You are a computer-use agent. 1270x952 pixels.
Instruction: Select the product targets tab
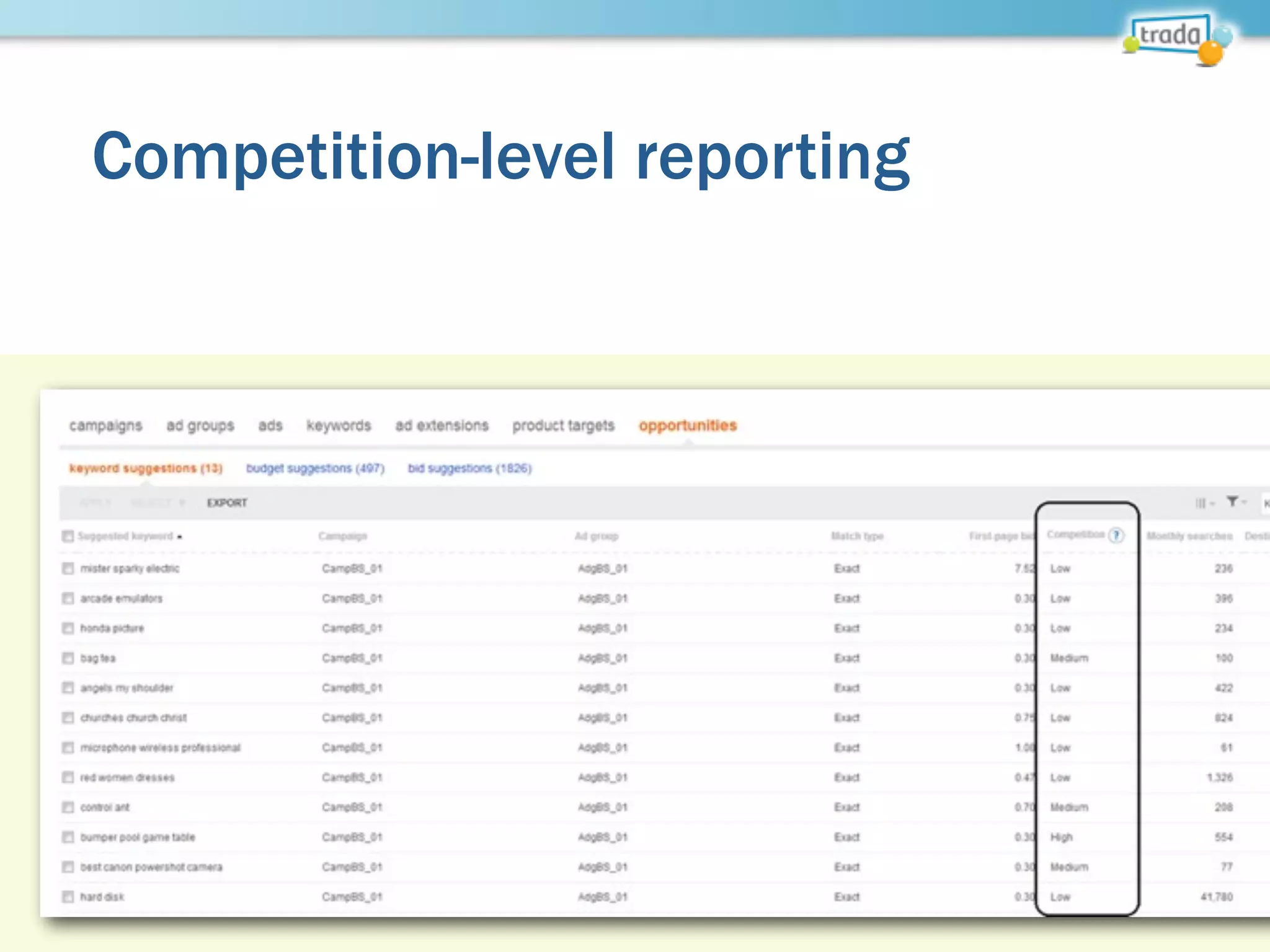[563, 426]
